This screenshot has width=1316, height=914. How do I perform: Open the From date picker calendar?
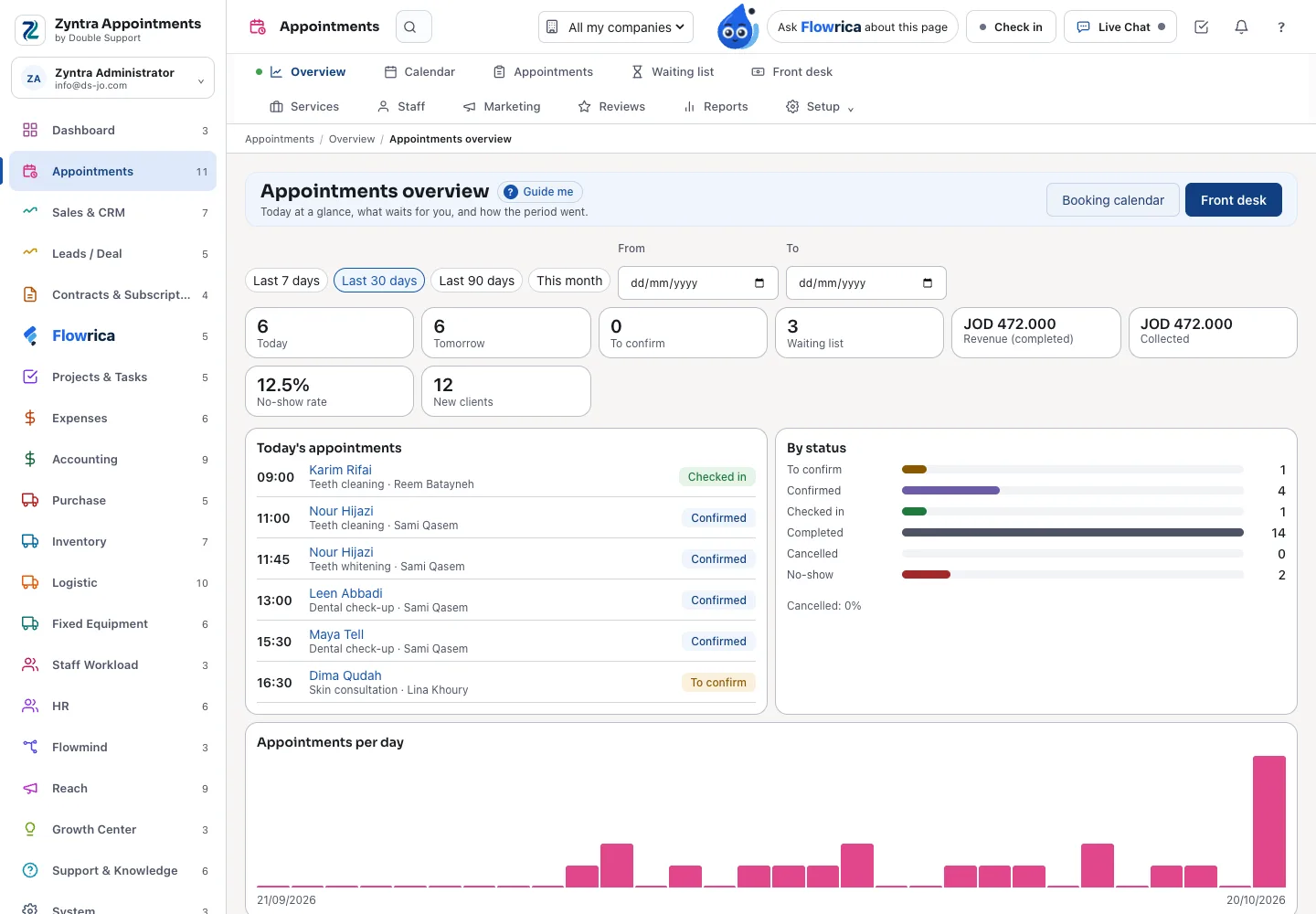tap(759, 283)
